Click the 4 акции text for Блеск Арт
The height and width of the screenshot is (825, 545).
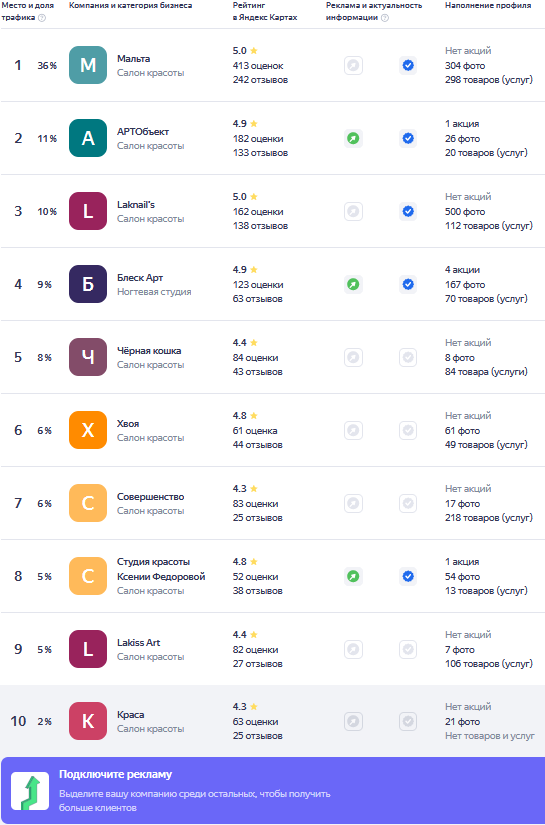462,269
